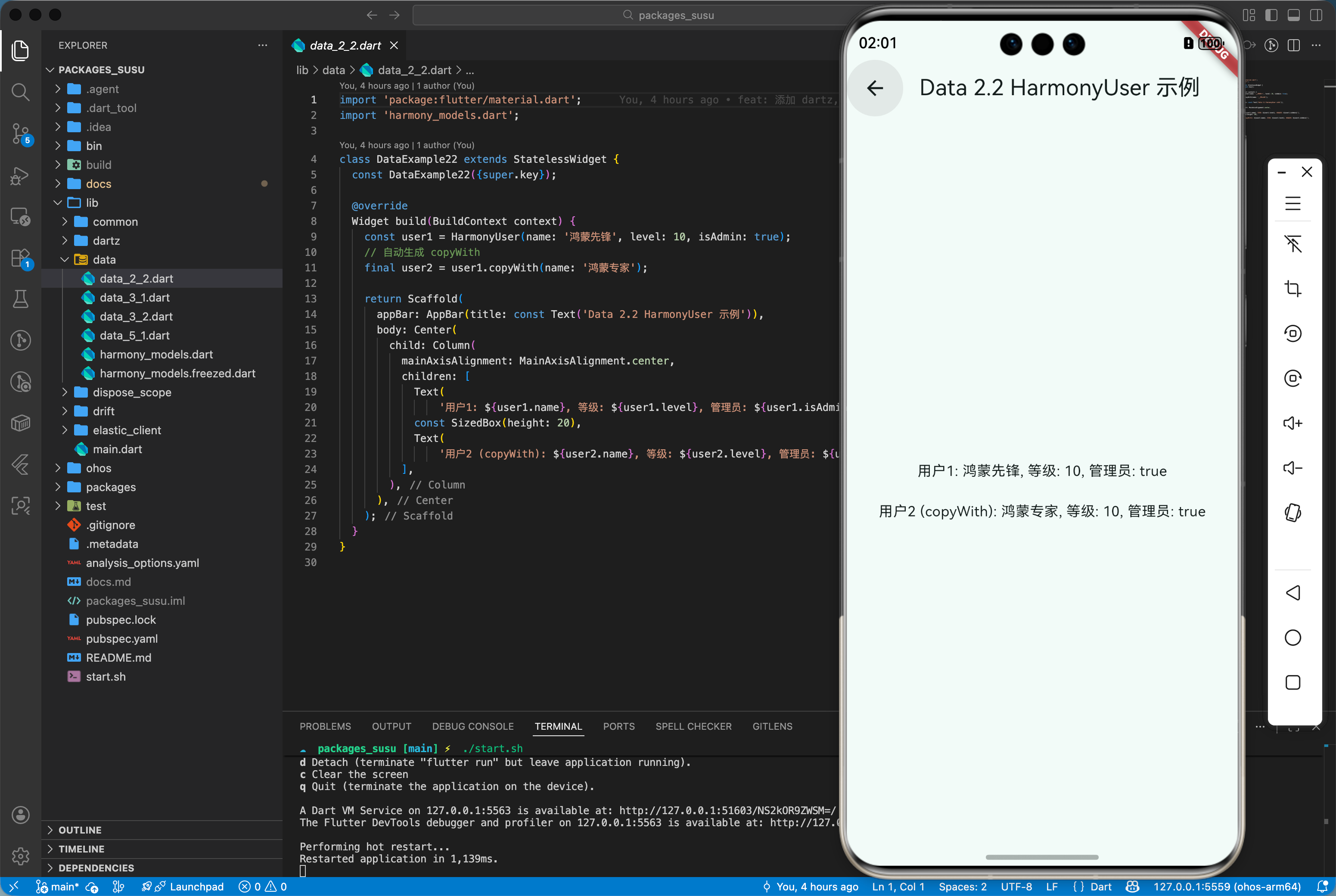
Task: Toggle secondary side bar layout icon
Action: pos(1316,16)
